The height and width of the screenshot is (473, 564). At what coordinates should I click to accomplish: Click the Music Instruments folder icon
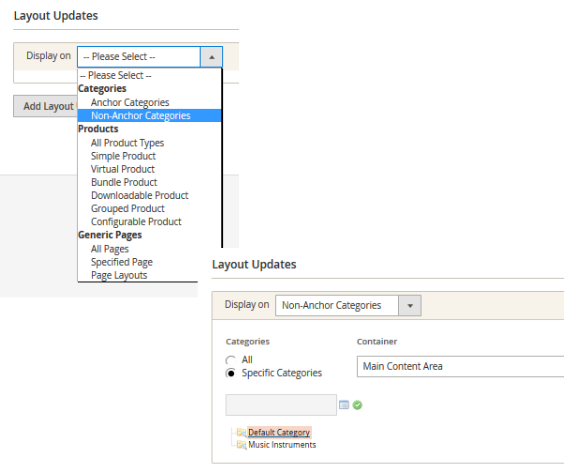point(241,445)
